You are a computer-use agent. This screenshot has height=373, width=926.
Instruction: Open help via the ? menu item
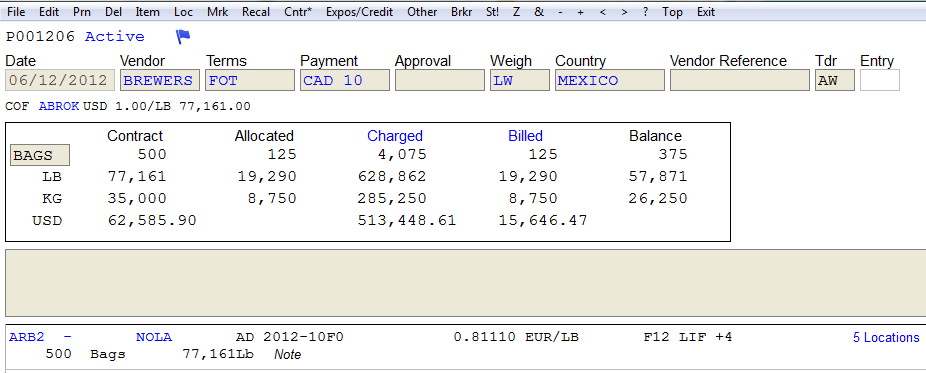coord(645,12)
